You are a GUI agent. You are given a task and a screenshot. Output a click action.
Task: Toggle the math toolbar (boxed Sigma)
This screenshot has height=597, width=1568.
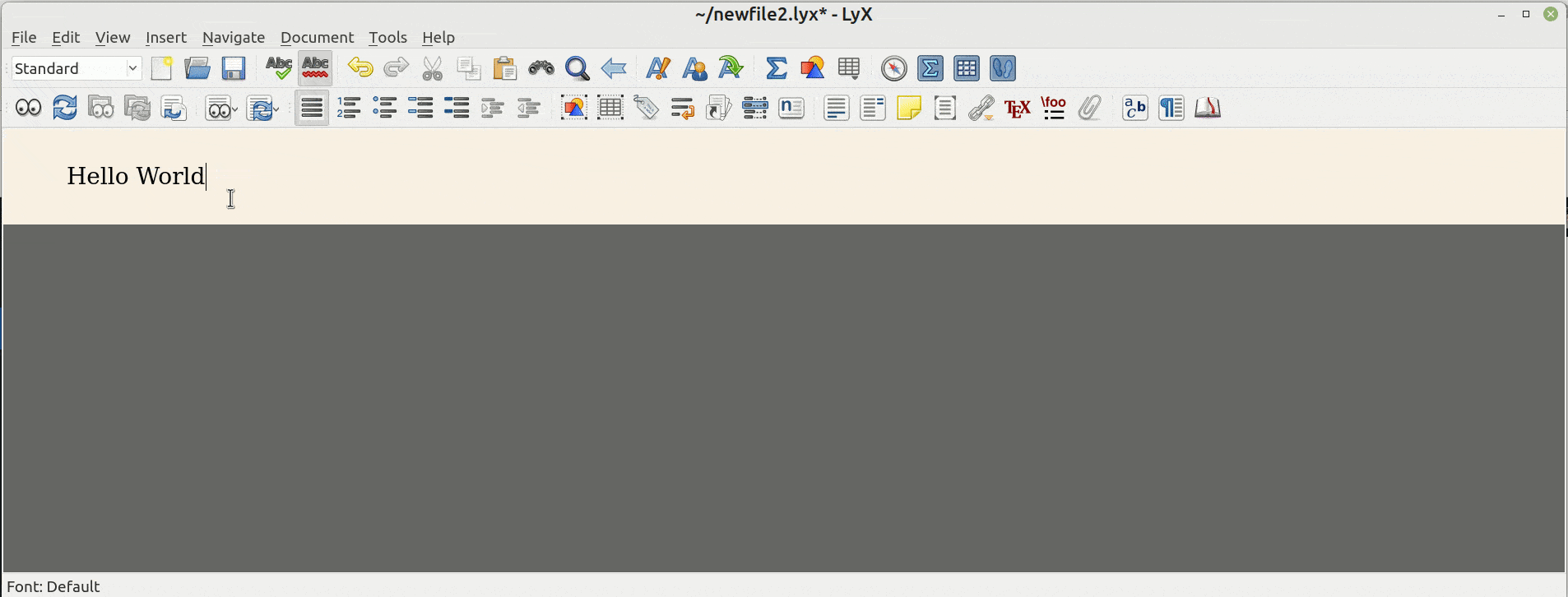tap(930, 68)
